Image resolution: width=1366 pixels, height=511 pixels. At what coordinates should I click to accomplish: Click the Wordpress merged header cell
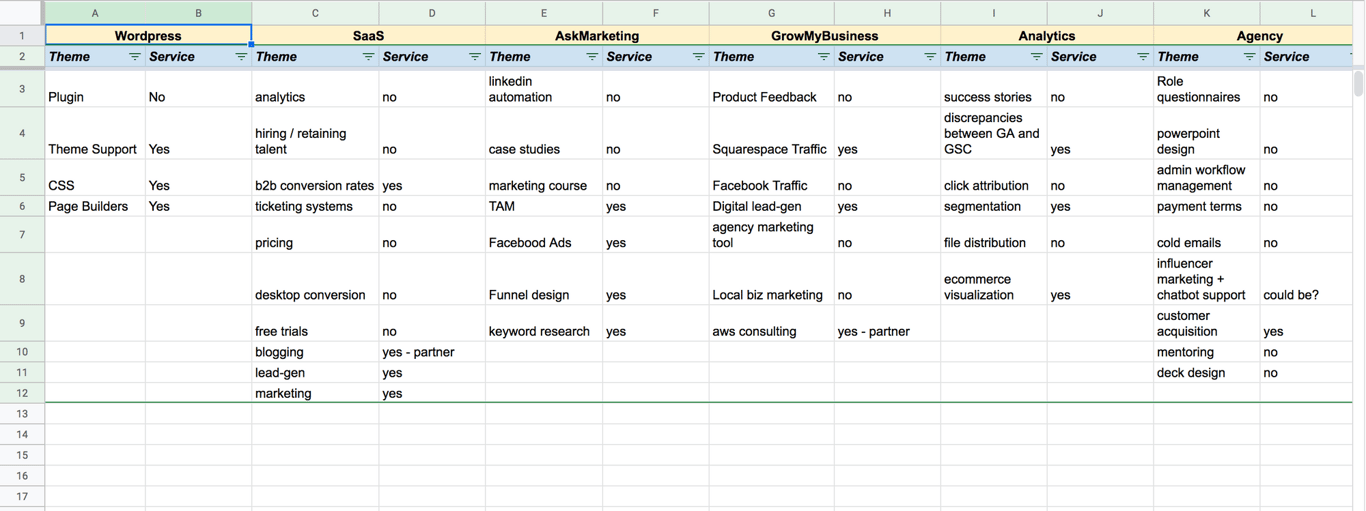(148, 36)
